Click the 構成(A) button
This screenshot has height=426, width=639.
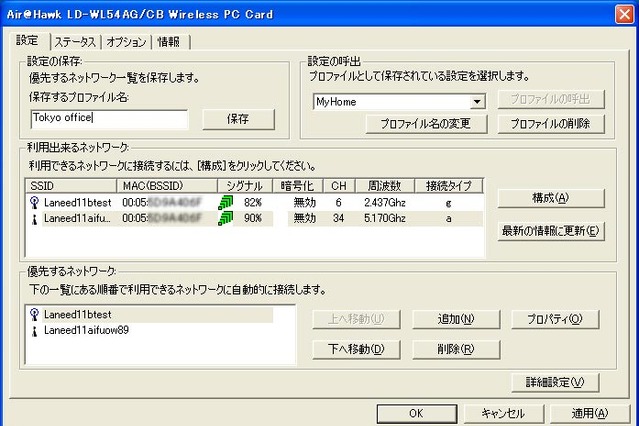pos(551,199)
